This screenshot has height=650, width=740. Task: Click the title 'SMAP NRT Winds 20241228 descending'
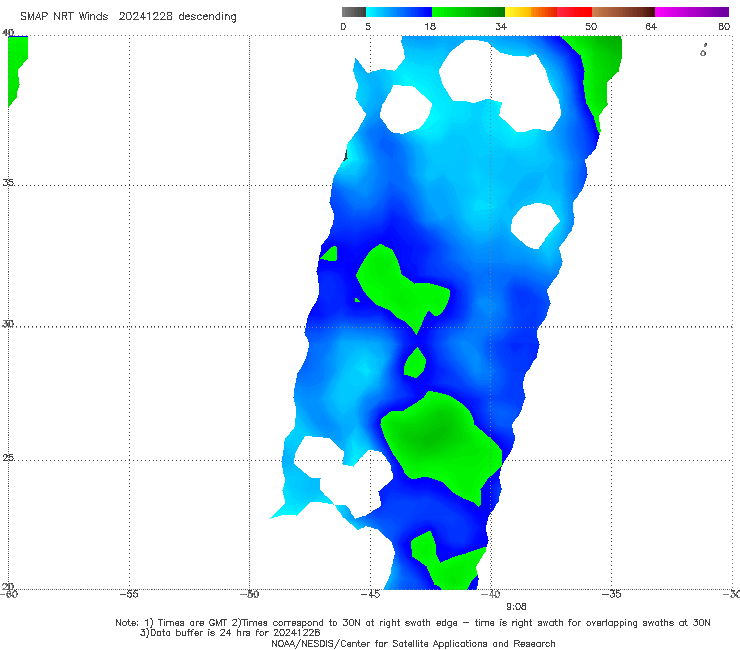coord(128,16)
